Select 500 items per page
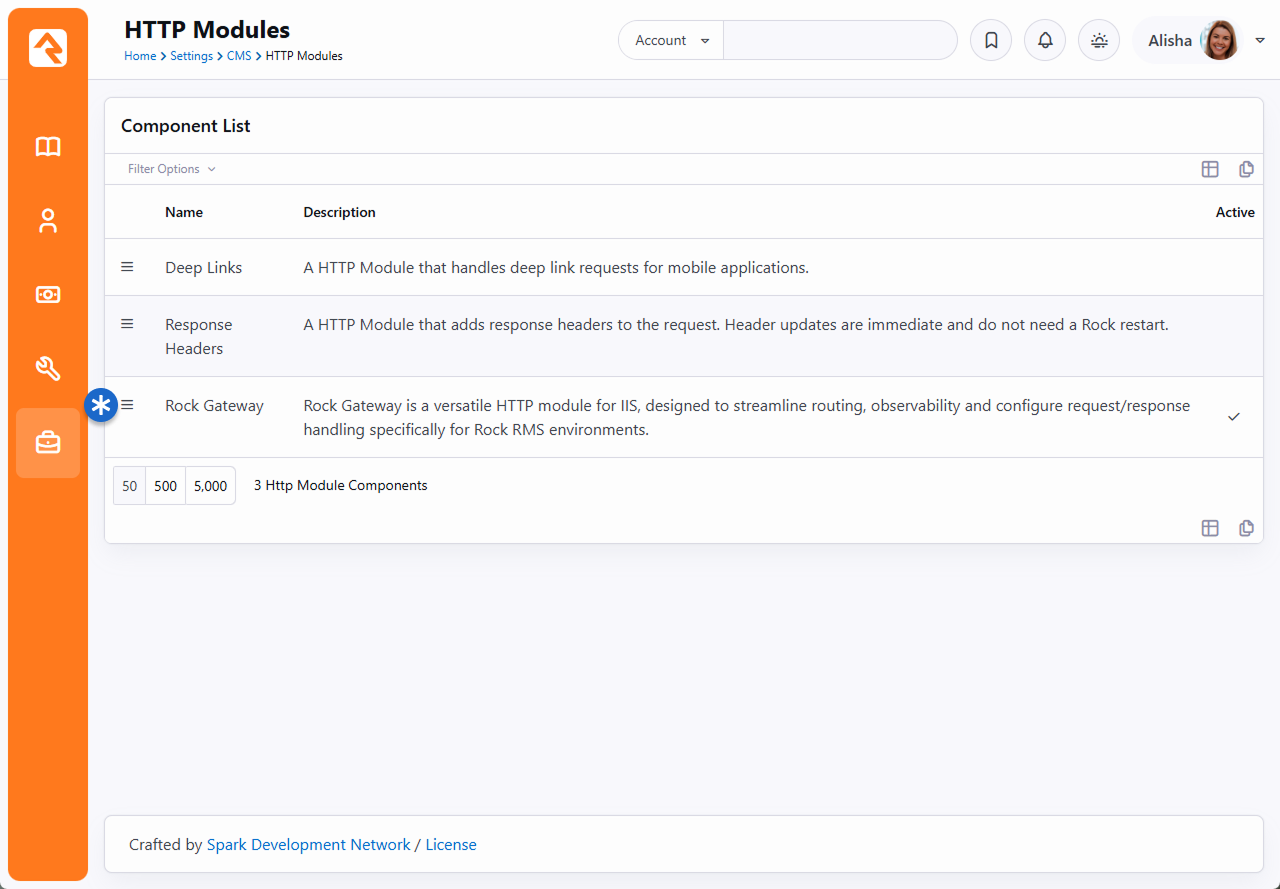 pyautogui.click(x=166, y=486)
